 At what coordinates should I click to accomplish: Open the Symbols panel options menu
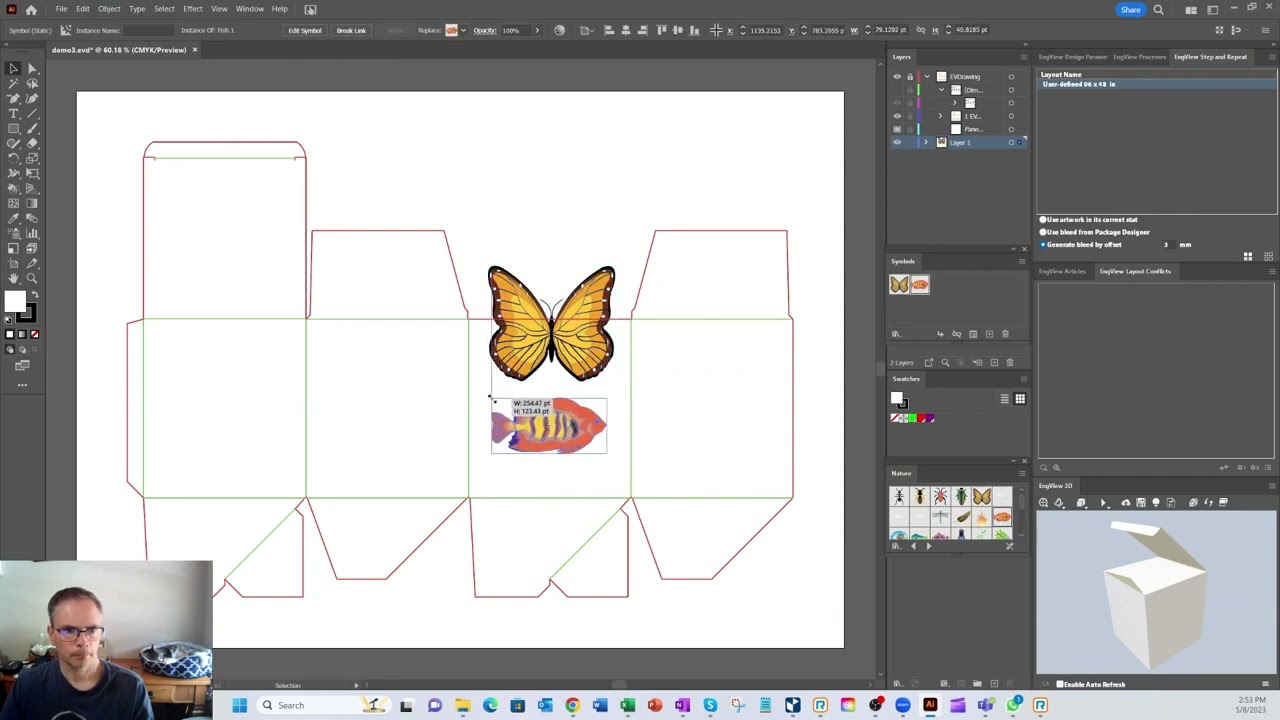(x=1022, y=261)
